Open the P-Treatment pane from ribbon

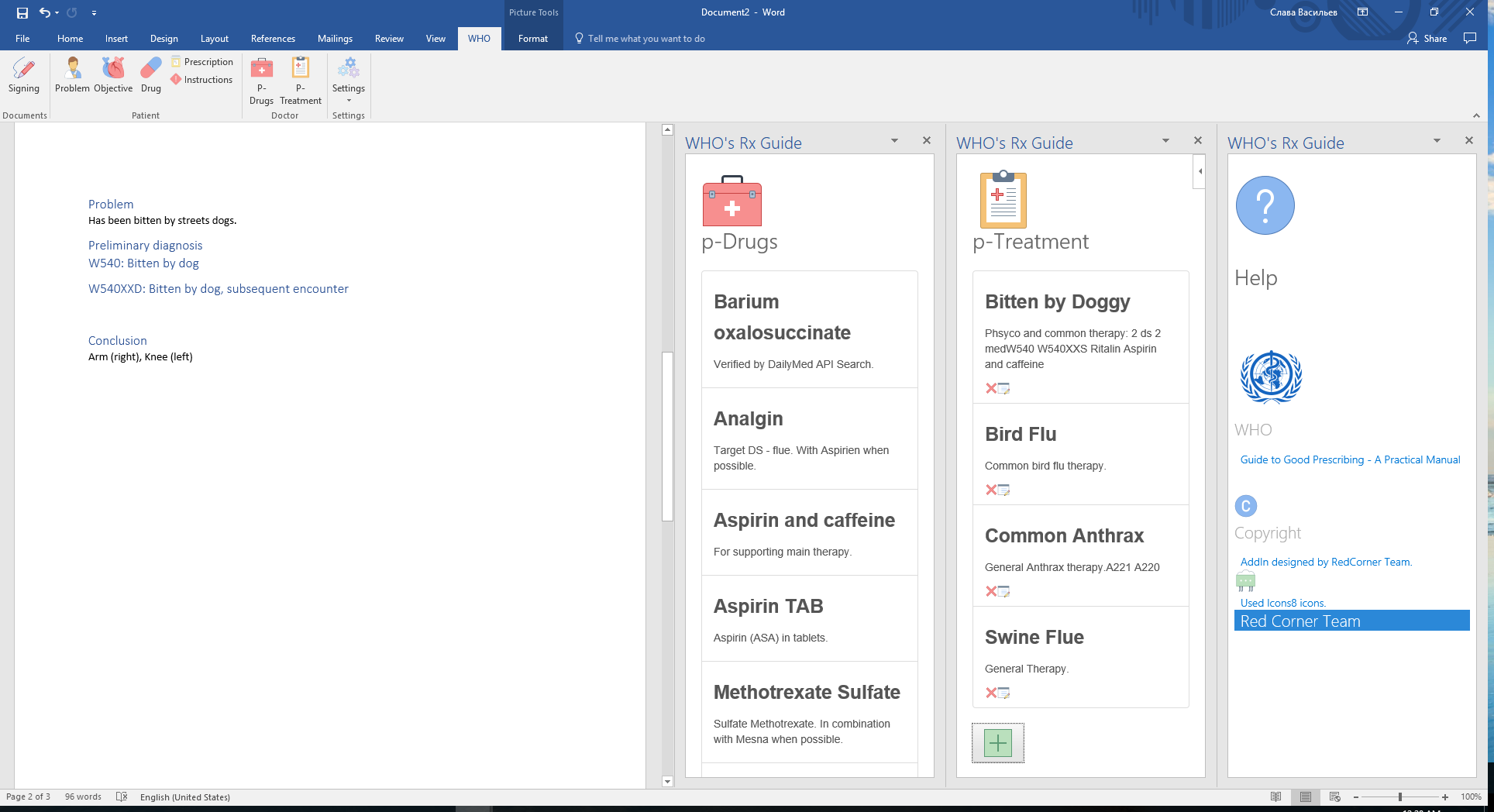click(301, 81)
